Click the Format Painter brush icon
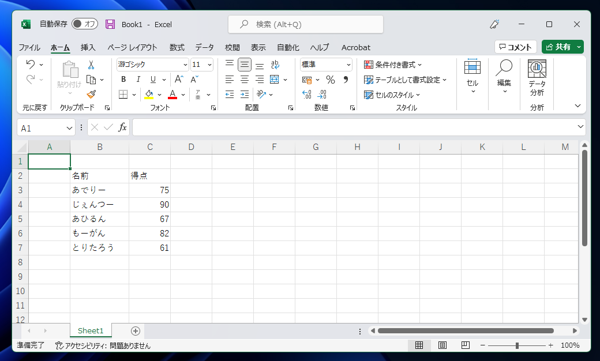This screenshot has width=600, height=361. tap(91, 94)
